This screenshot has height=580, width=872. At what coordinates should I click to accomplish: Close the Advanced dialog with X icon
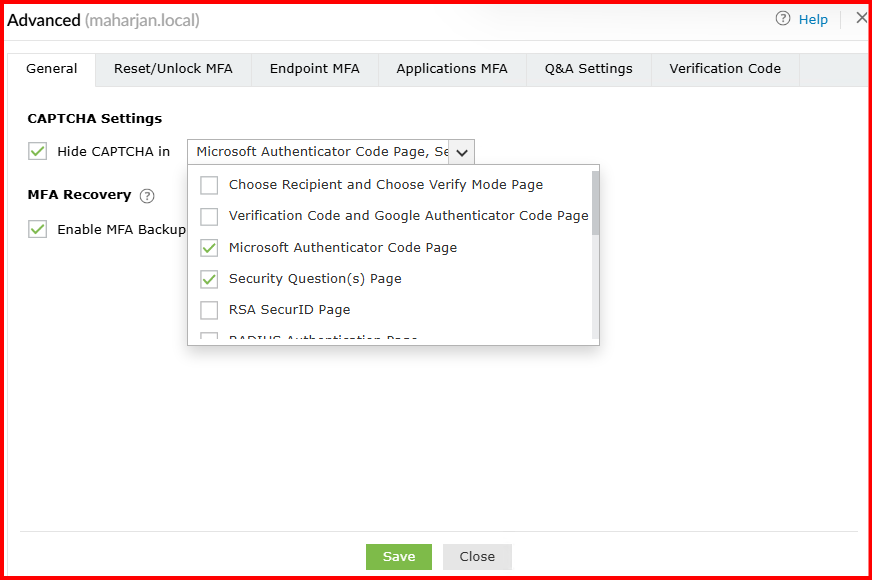(x=861, y=18)
